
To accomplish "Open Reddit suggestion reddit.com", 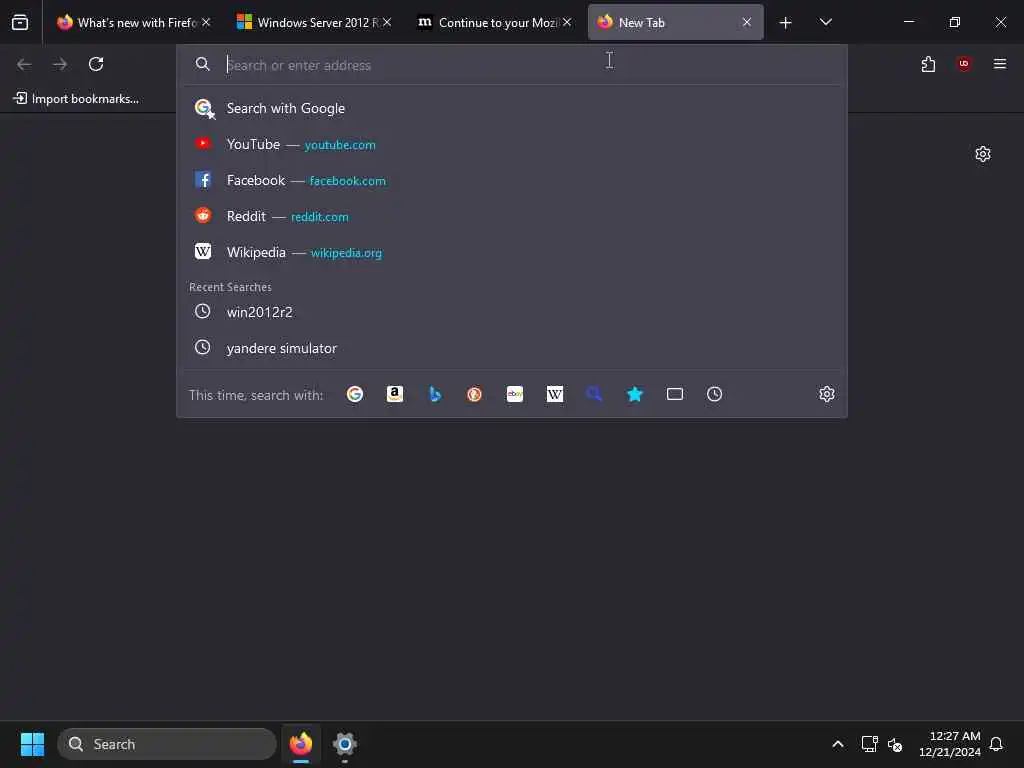I will 512,216.
